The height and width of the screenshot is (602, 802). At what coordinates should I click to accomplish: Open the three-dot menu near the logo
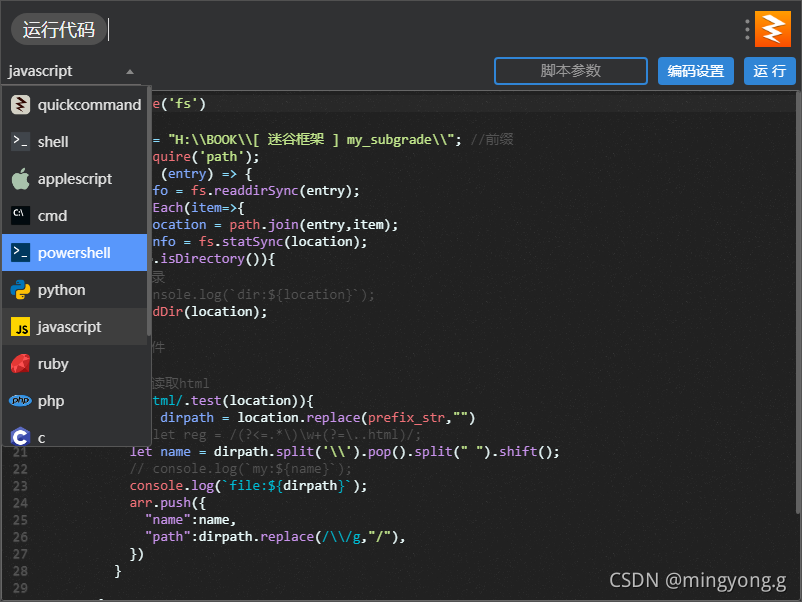745,29
